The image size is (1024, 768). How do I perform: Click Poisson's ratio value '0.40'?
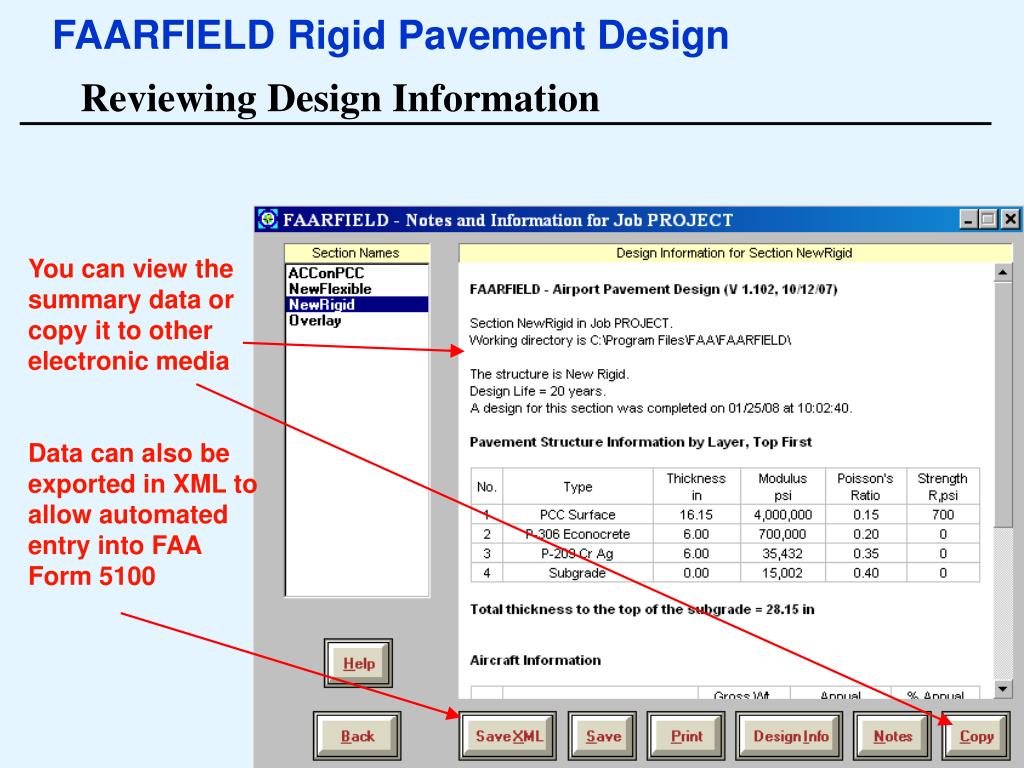tap(866, 573)
